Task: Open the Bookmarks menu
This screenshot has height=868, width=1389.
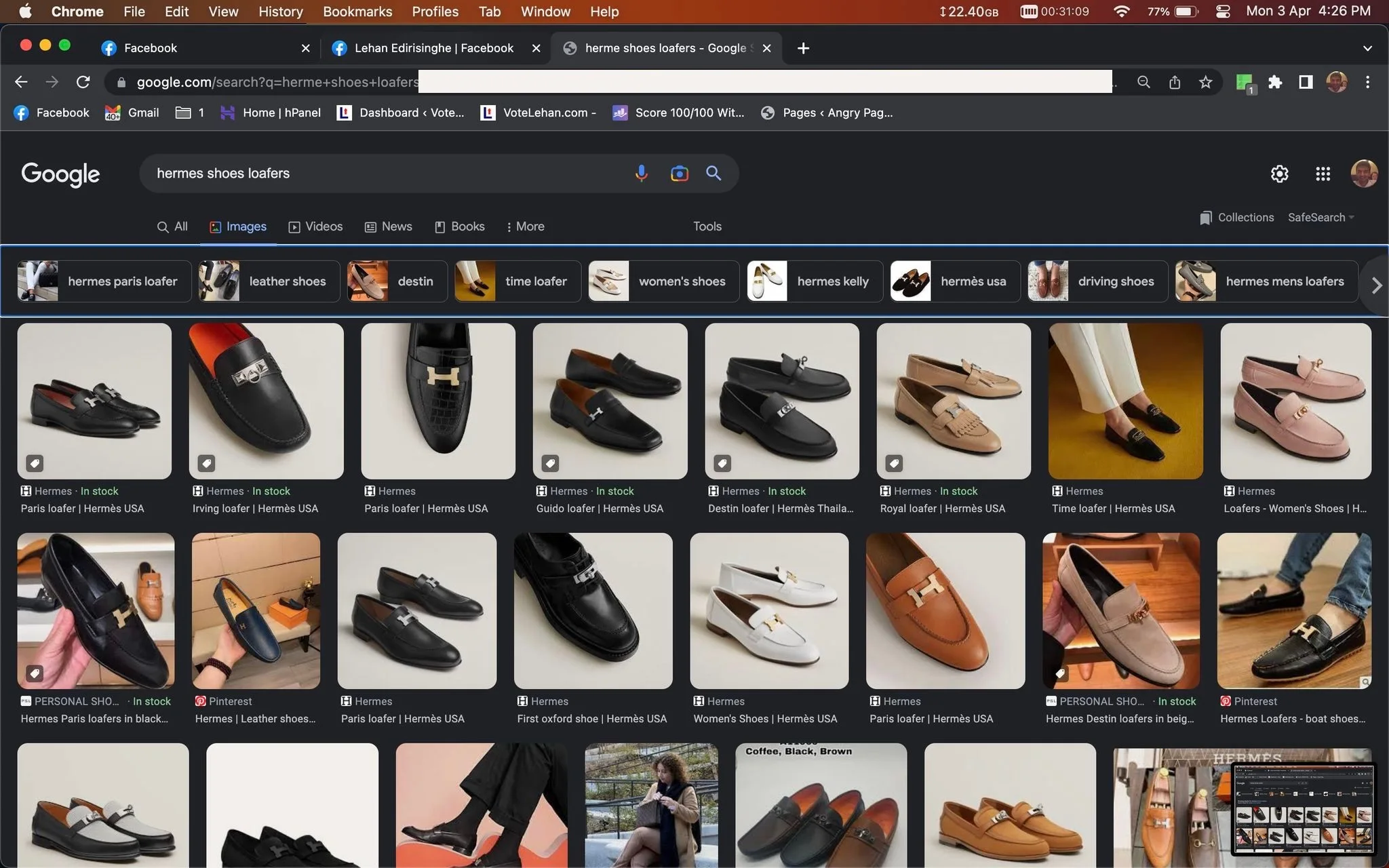Action: [357, 12]
